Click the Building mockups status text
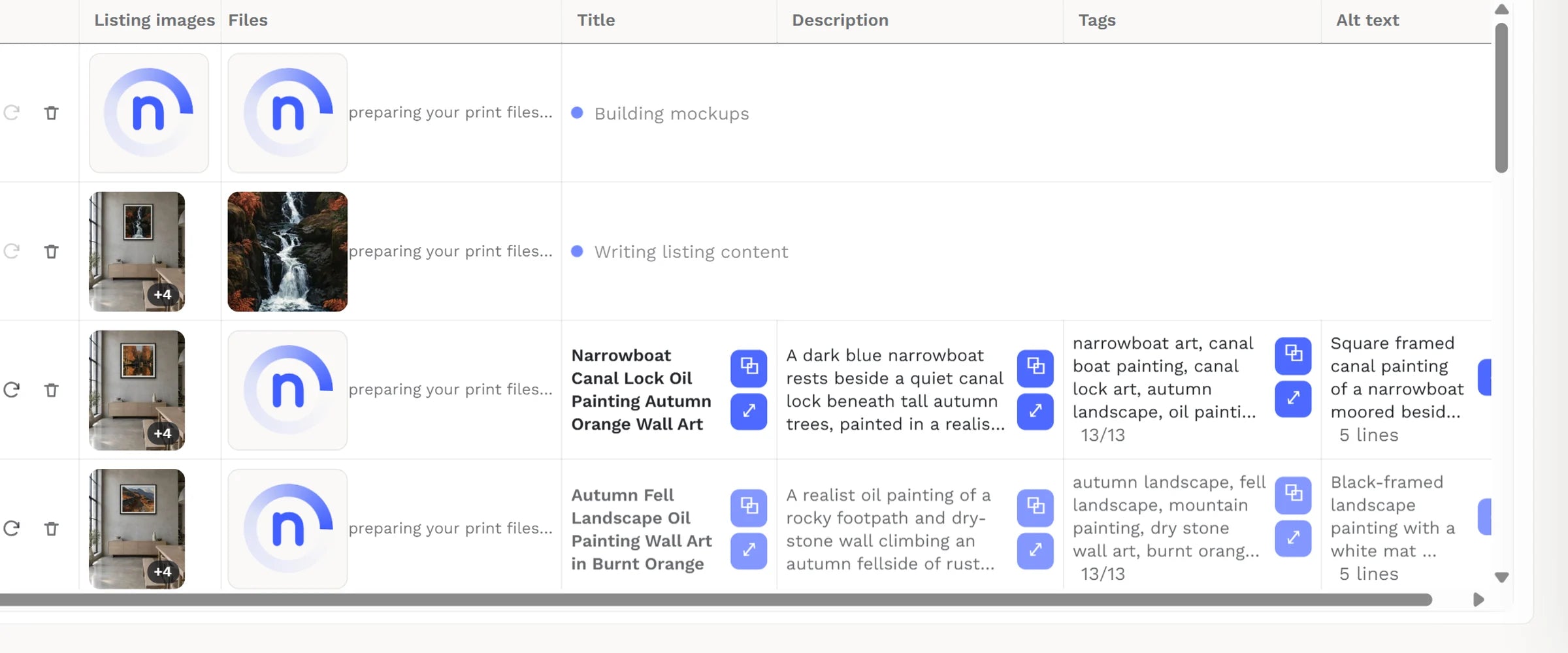The height and width of the screenshot is (653, 1568). coord(672,114)
